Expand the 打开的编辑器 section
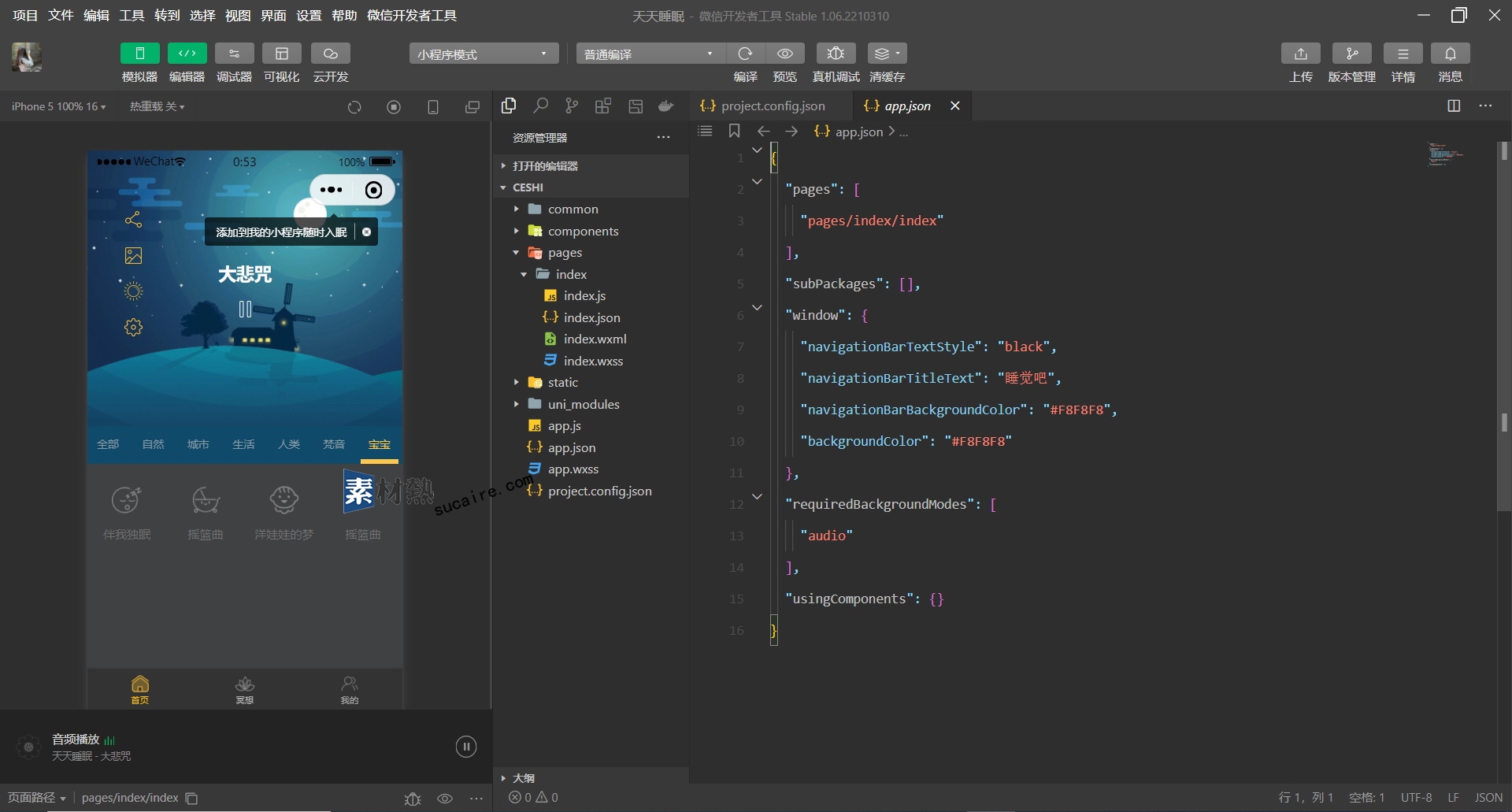Viewport: 1512px width, 812px height. click(x=591, y=165)
